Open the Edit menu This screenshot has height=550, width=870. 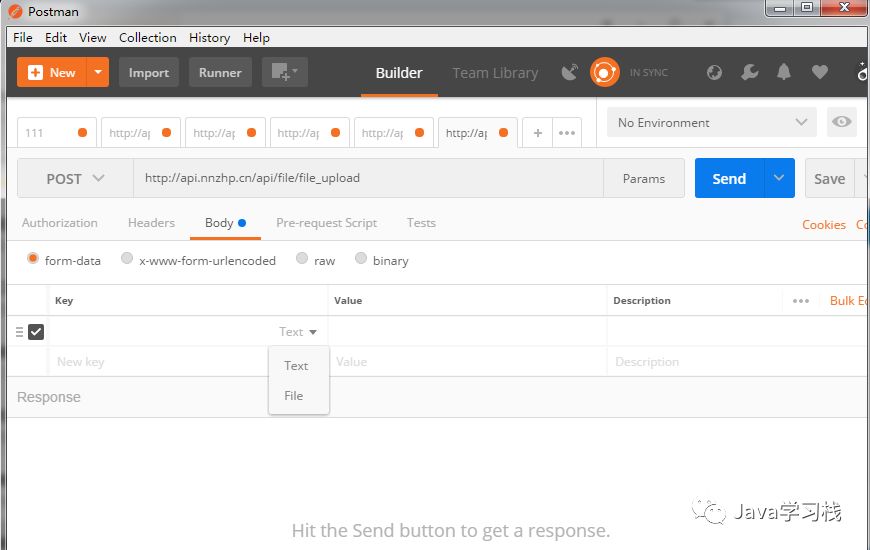(56, 38)
